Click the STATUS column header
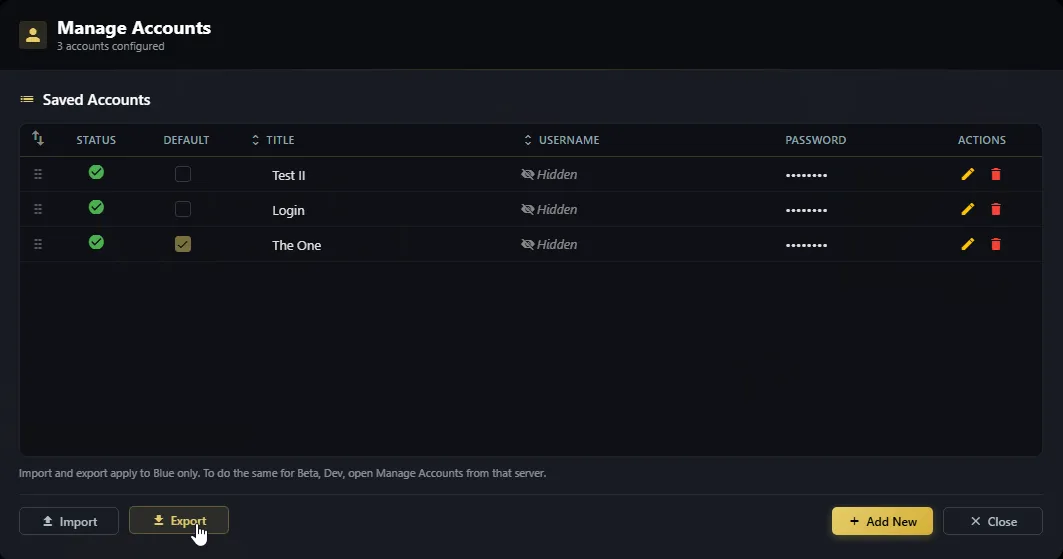Viewport: 1063px width, 559px height. click(x=96, y=140)
